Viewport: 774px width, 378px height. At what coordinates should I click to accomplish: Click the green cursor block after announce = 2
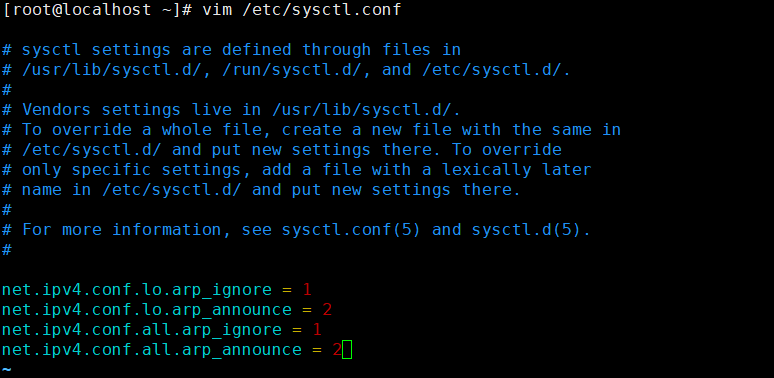[347, 350]
